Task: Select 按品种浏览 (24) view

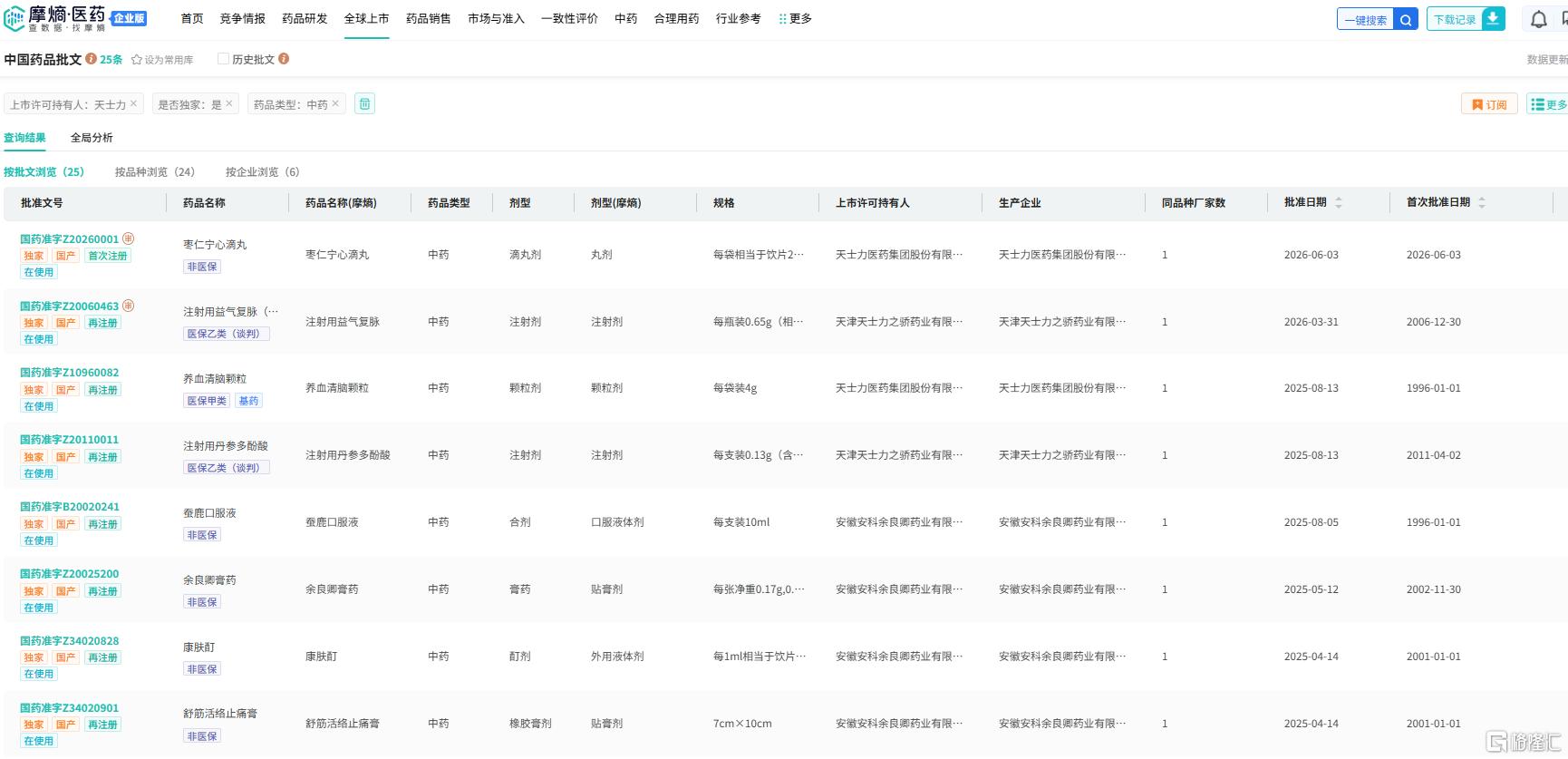Action: pyautogui.click(x=155, y=172)
